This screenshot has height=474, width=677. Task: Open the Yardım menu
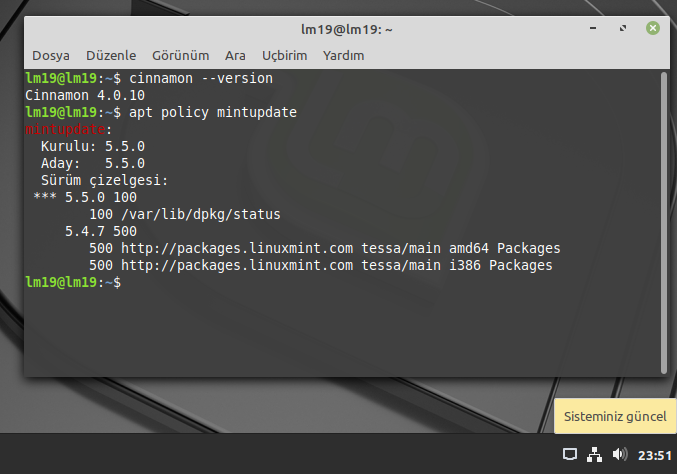[x=344, y=56]
